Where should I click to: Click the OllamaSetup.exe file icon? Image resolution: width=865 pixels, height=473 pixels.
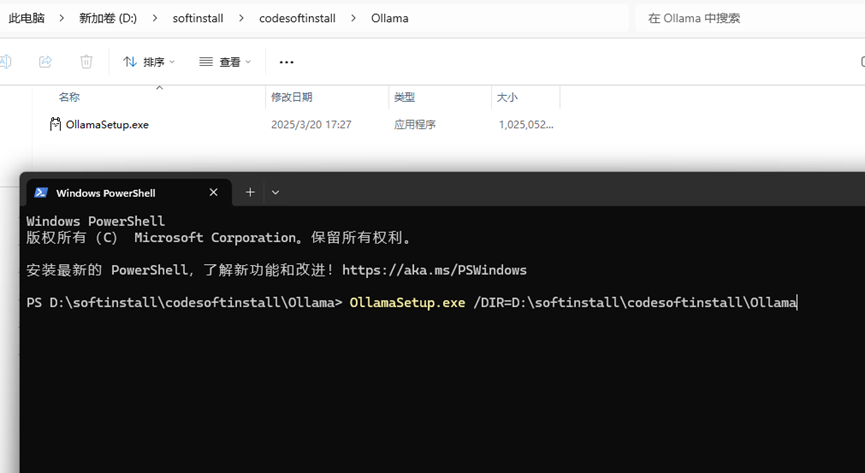55,124
